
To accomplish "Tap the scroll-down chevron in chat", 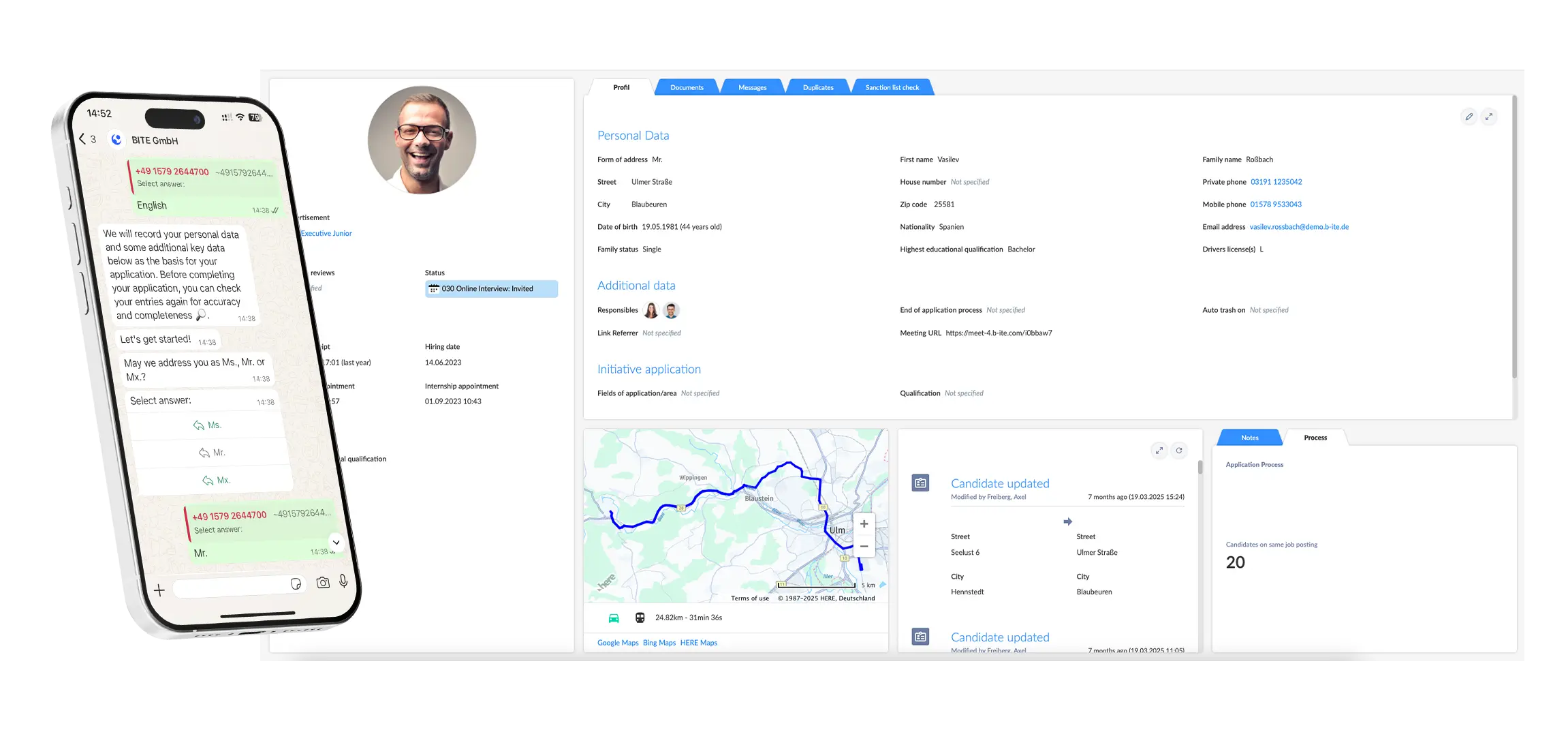I will pos(336,543).
